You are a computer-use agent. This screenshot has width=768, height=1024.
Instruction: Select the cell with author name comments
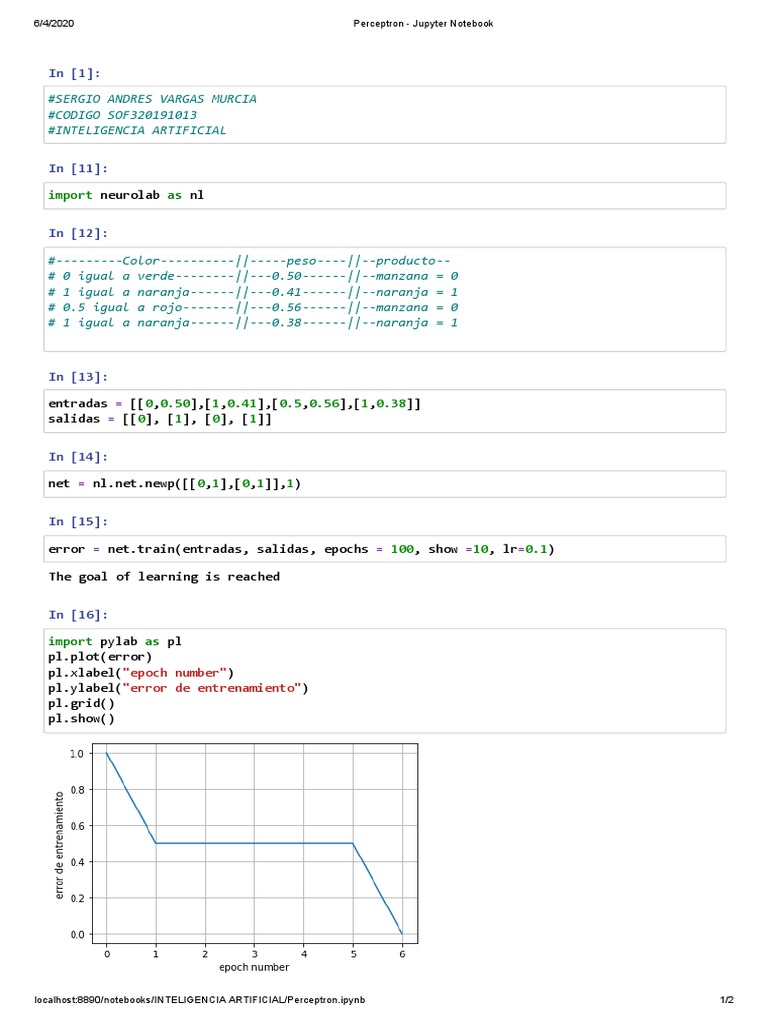pyautogui.click(x=385, y=115)
